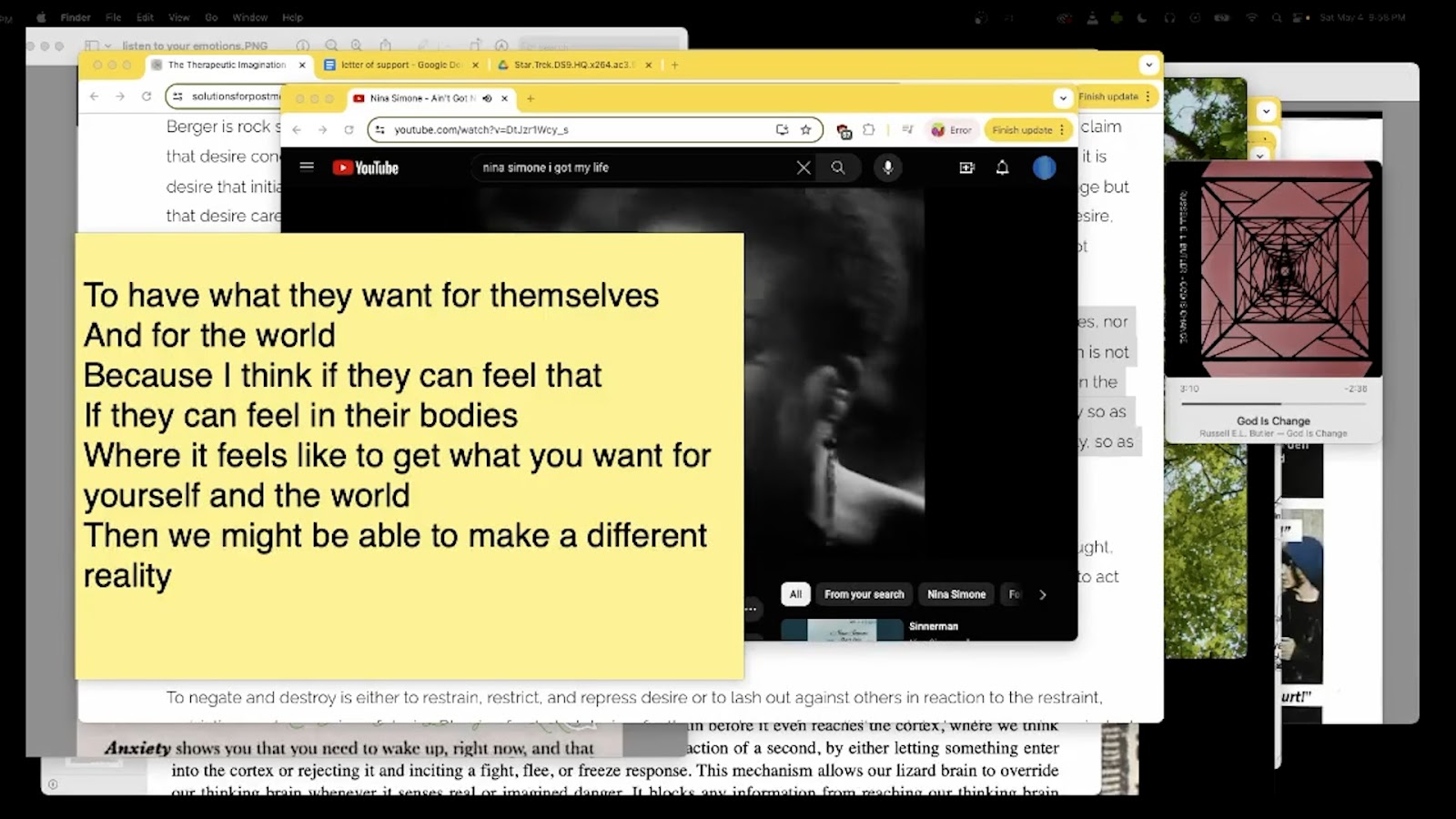View site information for youtube.com

[x=380, y=130]
